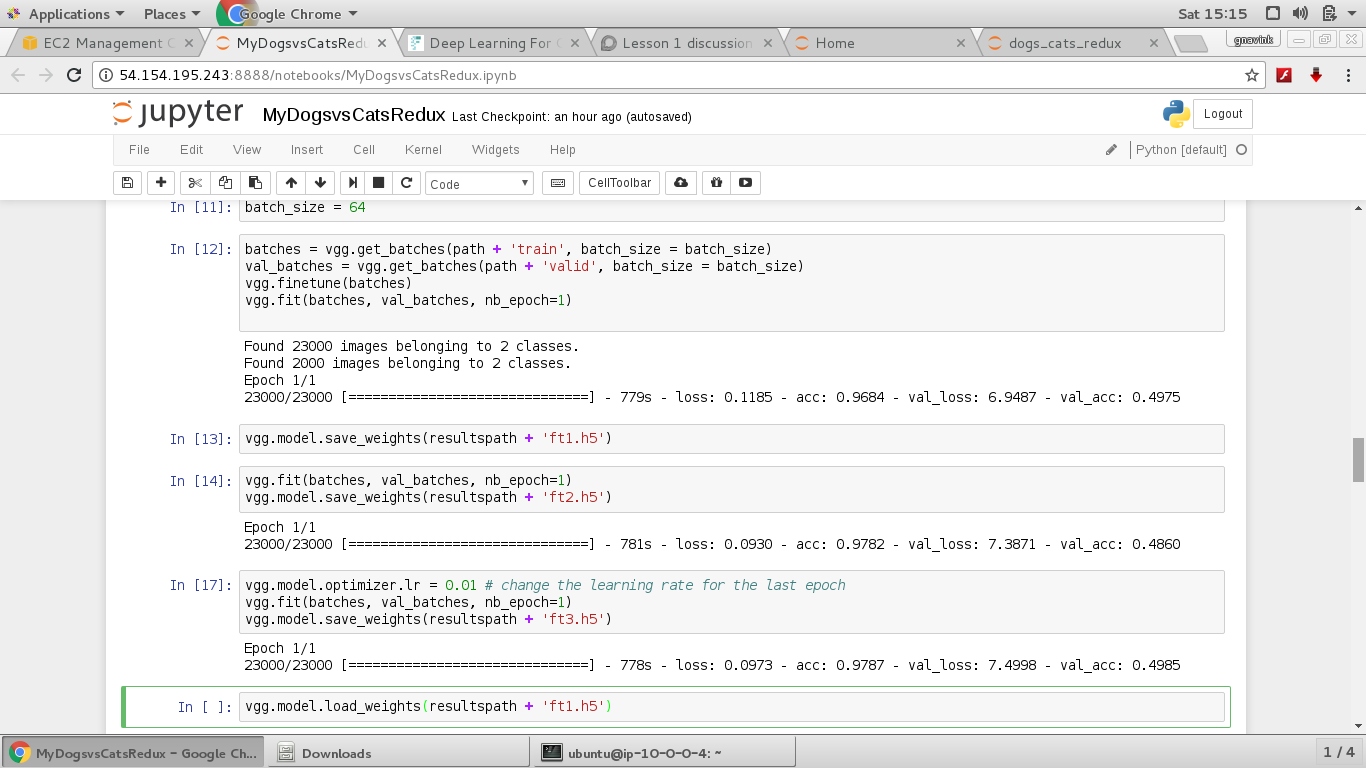Bookmark this page with star icon

[1251, 75]
